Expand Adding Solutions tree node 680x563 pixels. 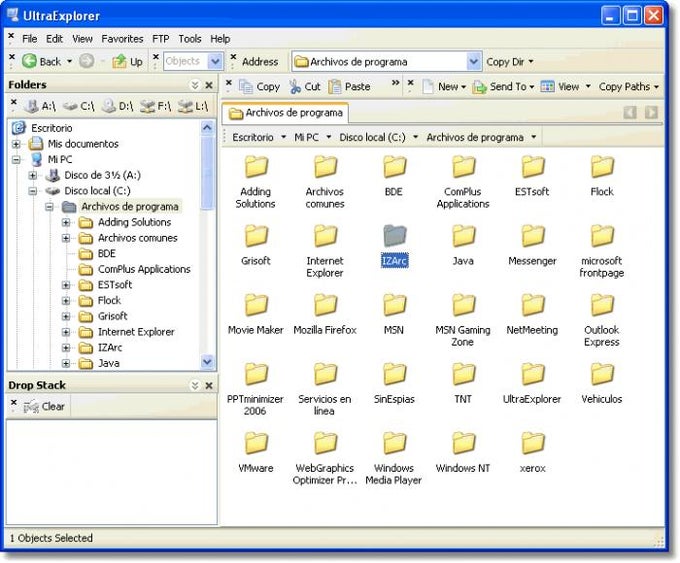tap(66, 223)
